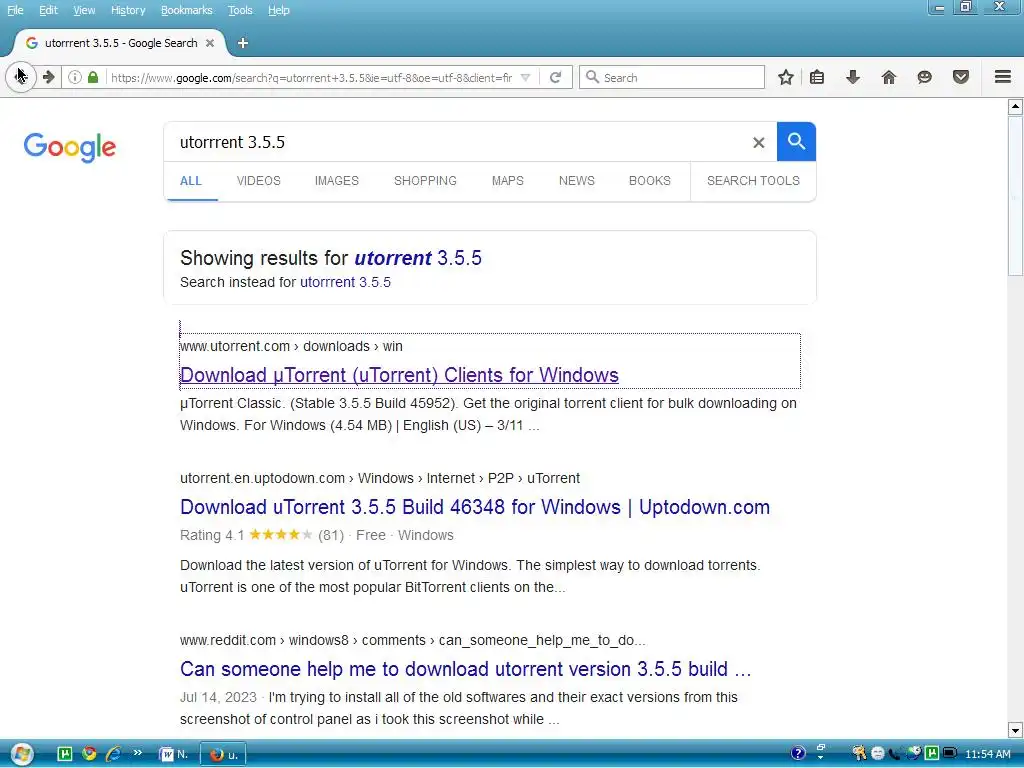
Task: Clear the Google search query with X
Action: point(758,142)
